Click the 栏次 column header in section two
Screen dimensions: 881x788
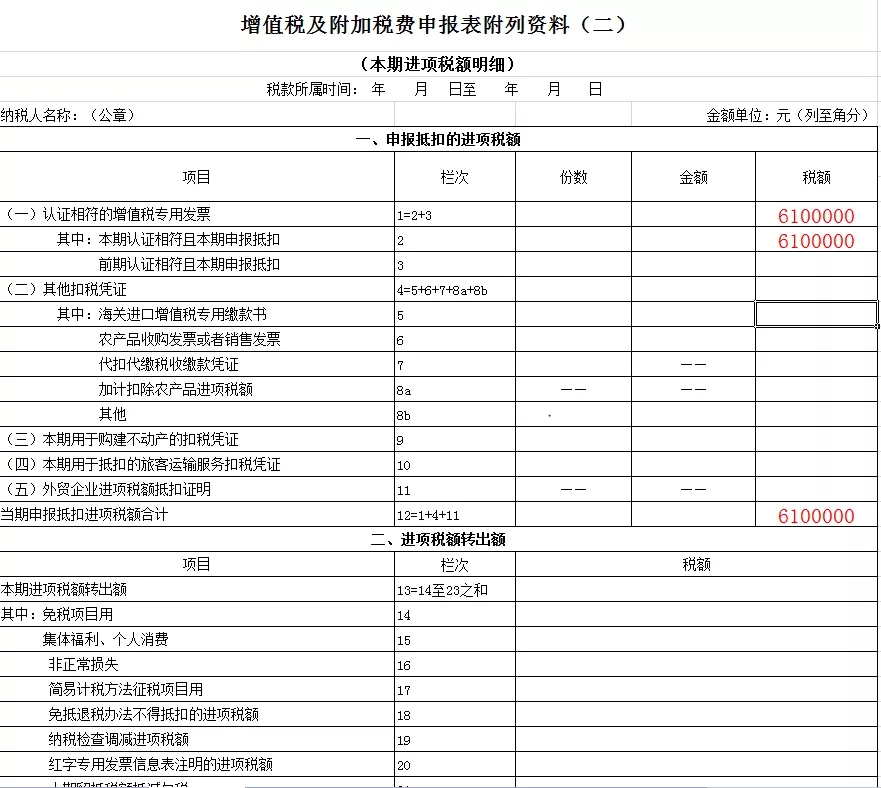pyautogui.click(x=454, y=563)
